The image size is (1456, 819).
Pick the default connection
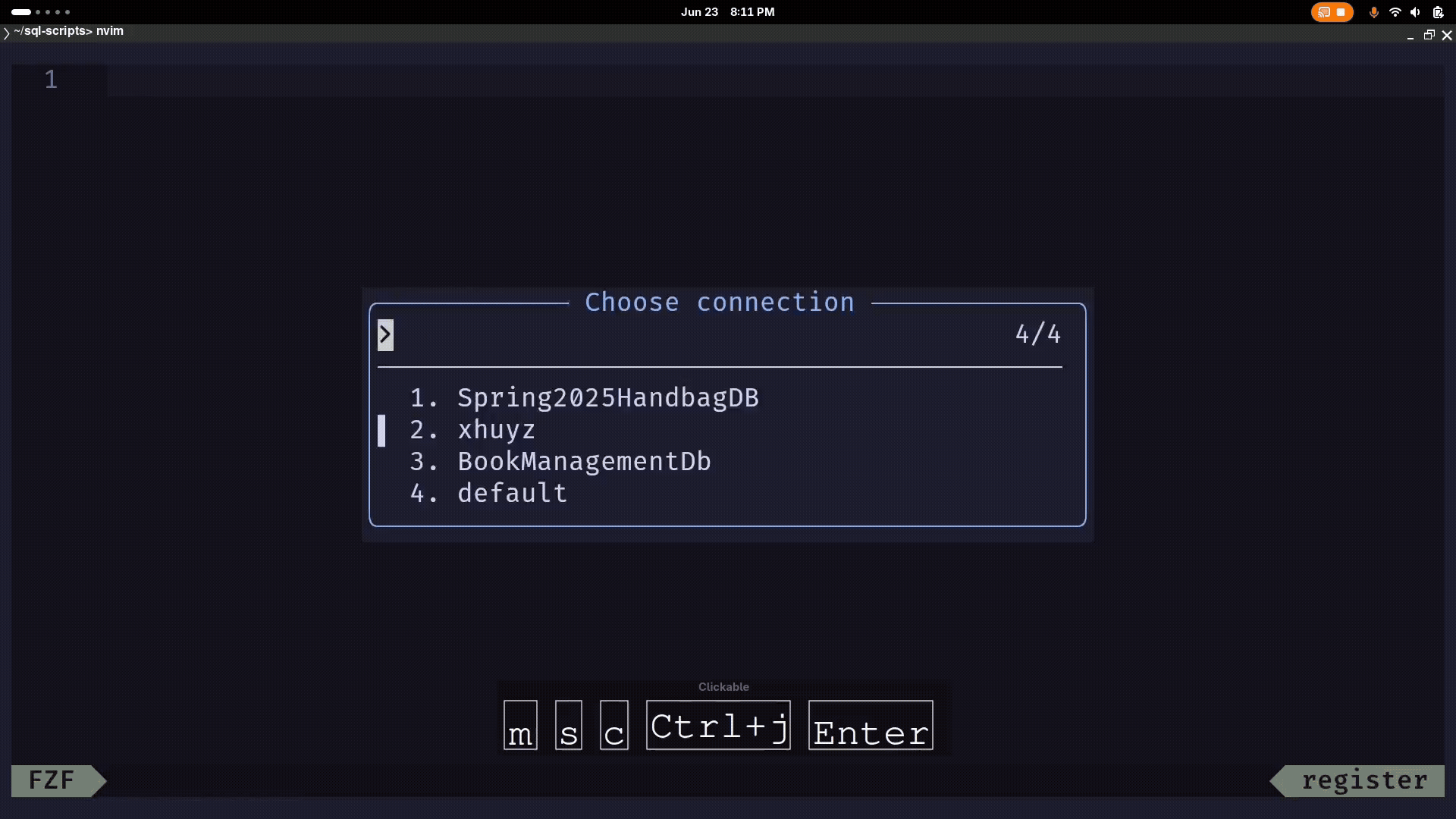click(x=512, y=494)
